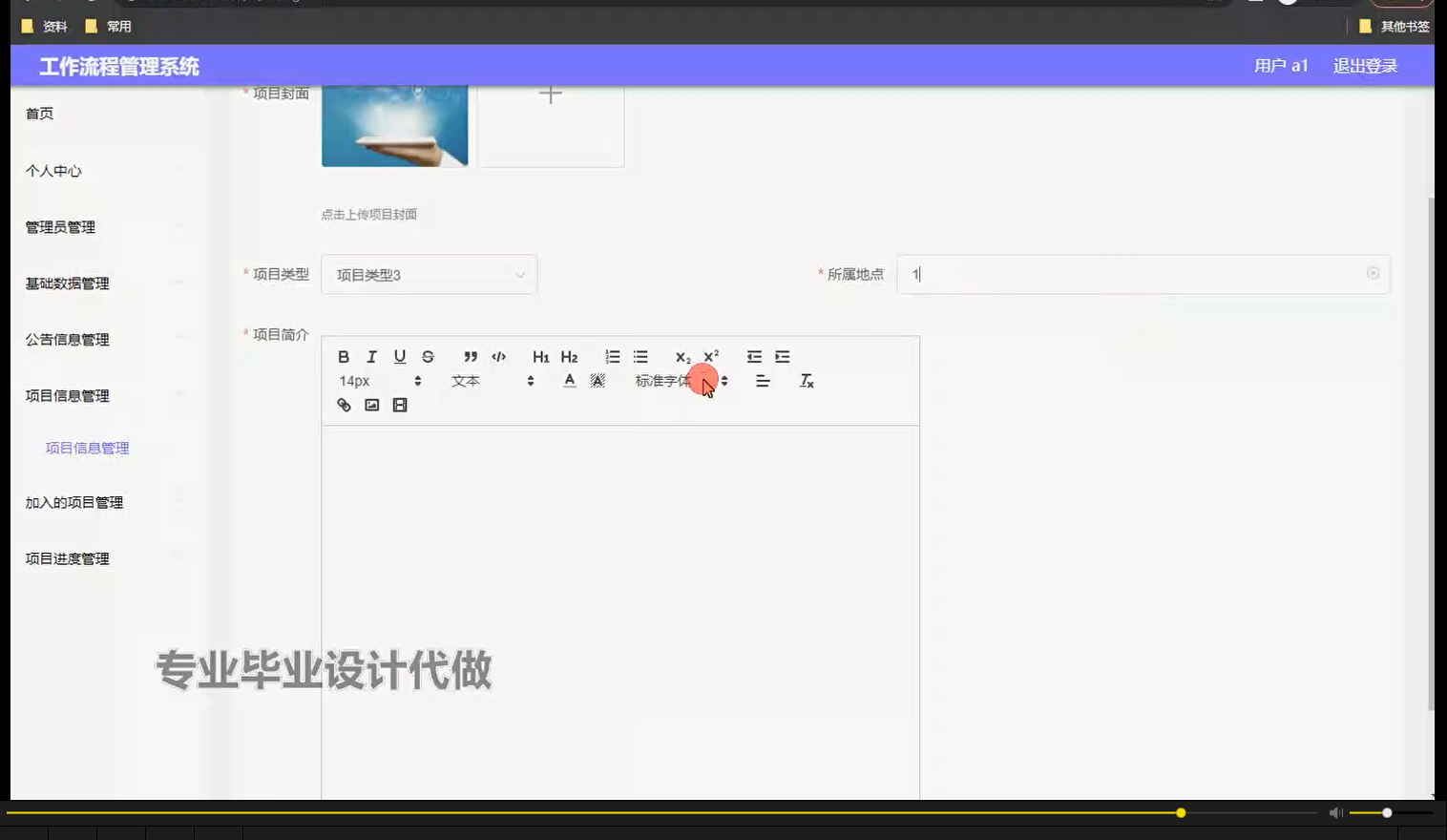Open the 项目类型3 dropdown
1447x840 pixels.
[429, 274]
